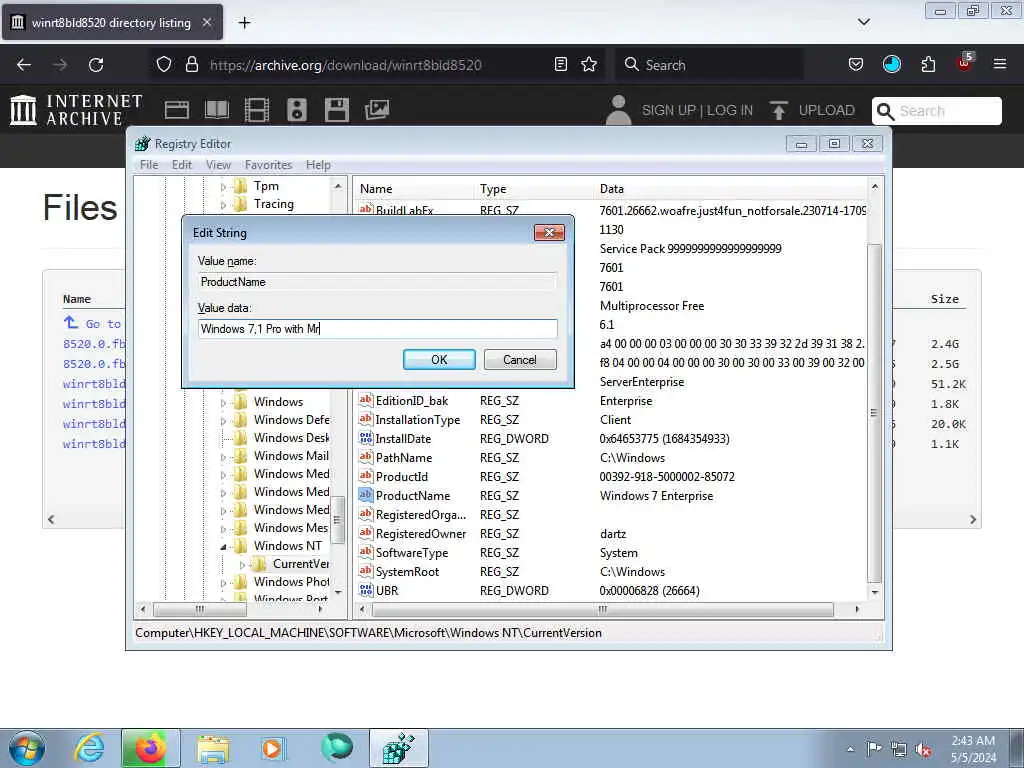The image size is (1024, 768).
Task: Toggle Firefox reader view icon
Action: click(560, 65)
